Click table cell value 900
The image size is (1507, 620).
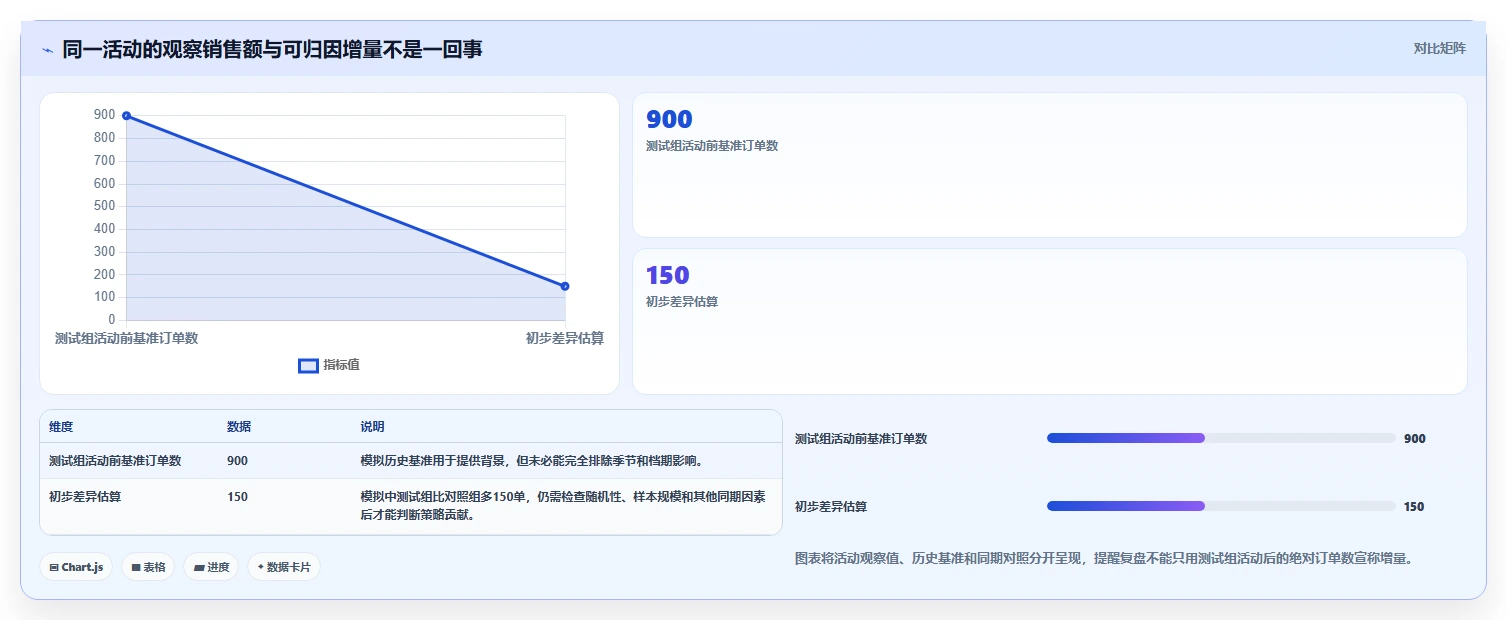[x=237, y=461]
